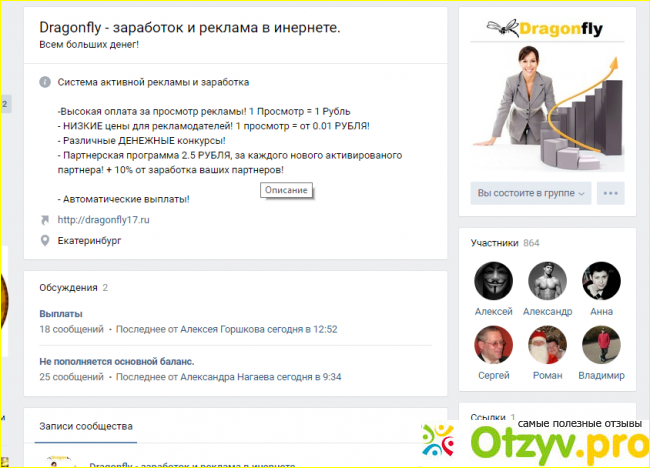The height and width of the screenshot is (468, 650).
Task: Click the info icon beside the description
Action: pos(45,82)
